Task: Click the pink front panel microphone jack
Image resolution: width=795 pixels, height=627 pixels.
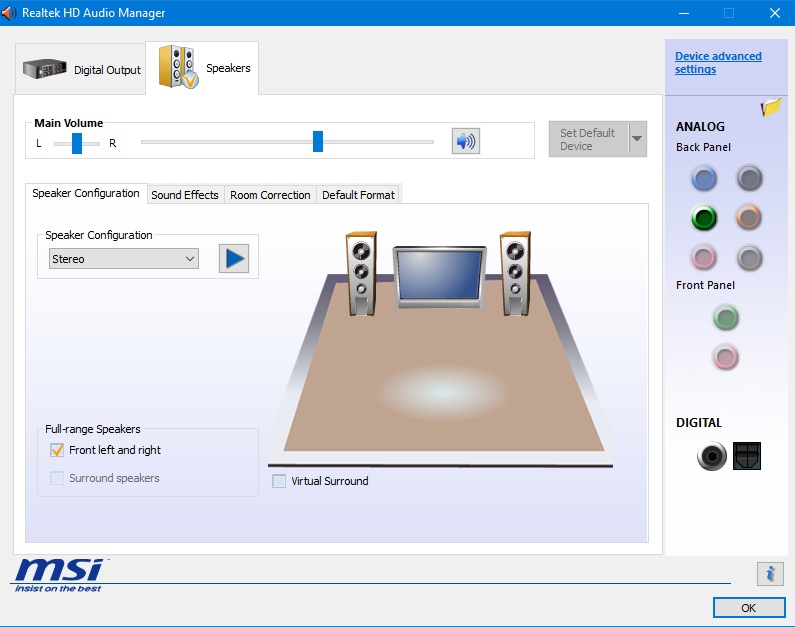Action: tap(726, 357)
